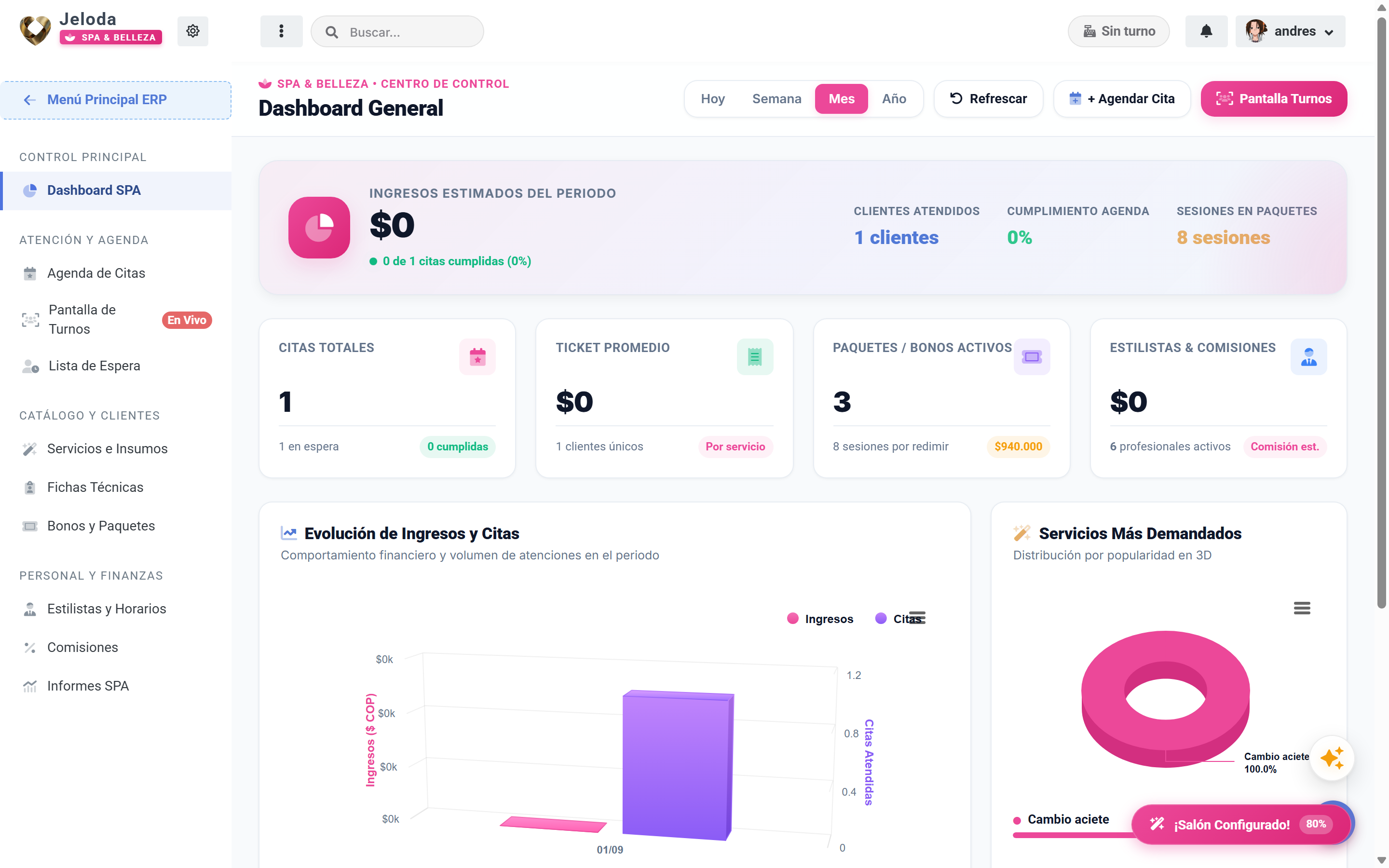The image size is (1389, 868).
Task: Open the settings gear next to logo
Action: (193, 31)
